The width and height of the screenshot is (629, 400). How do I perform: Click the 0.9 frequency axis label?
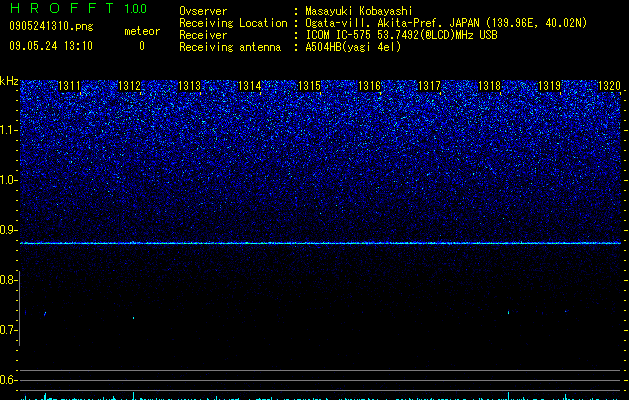click(x=8, y=230)
